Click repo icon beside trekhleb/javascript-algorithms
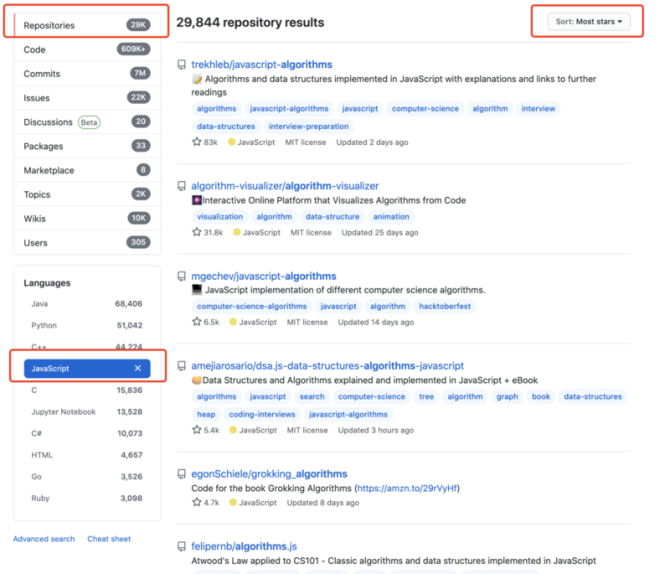Image resolution: width=670 pixels, height=574 pixels. (182, 65)
